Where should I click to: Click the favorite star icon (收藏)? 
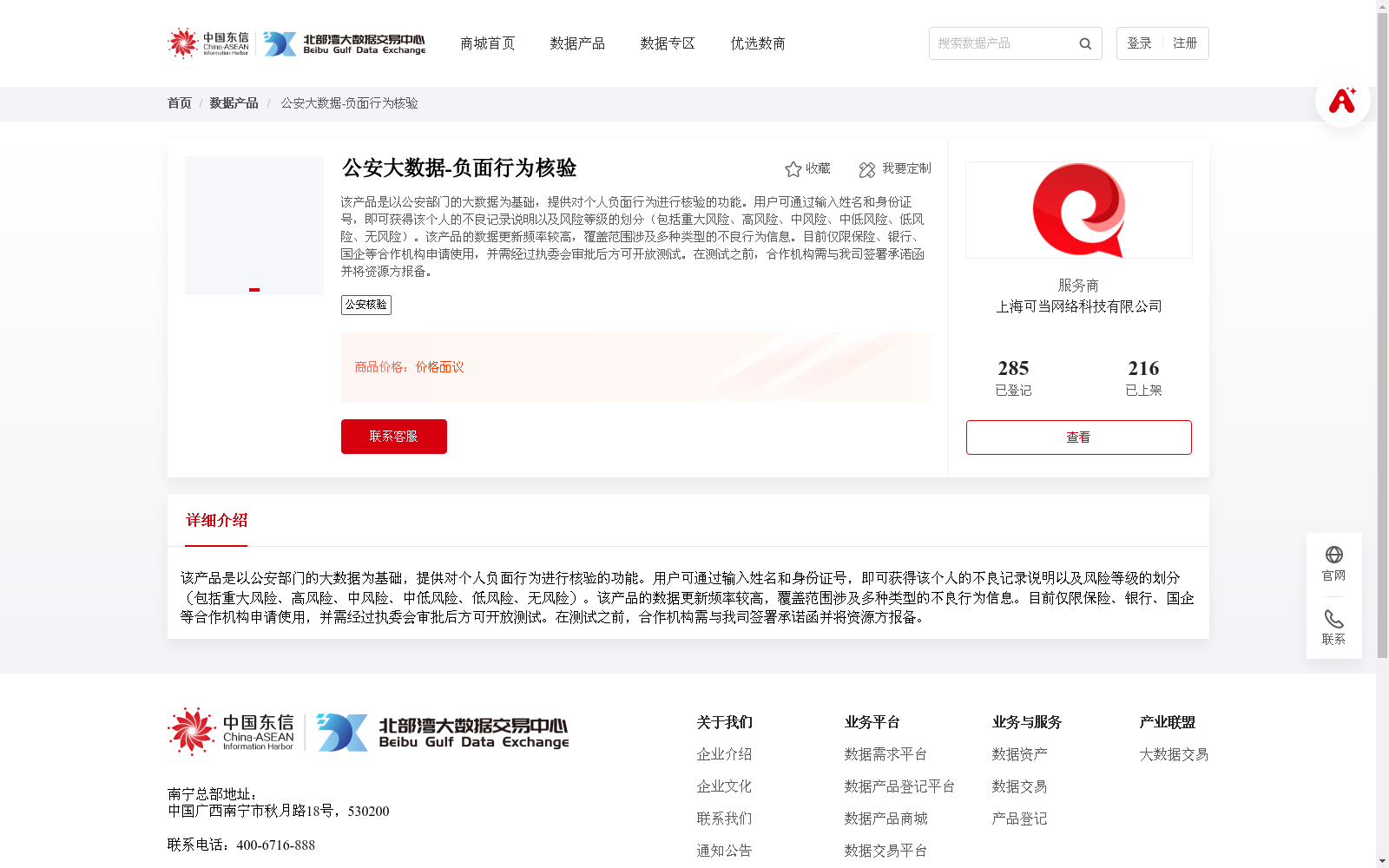(793, 169)
